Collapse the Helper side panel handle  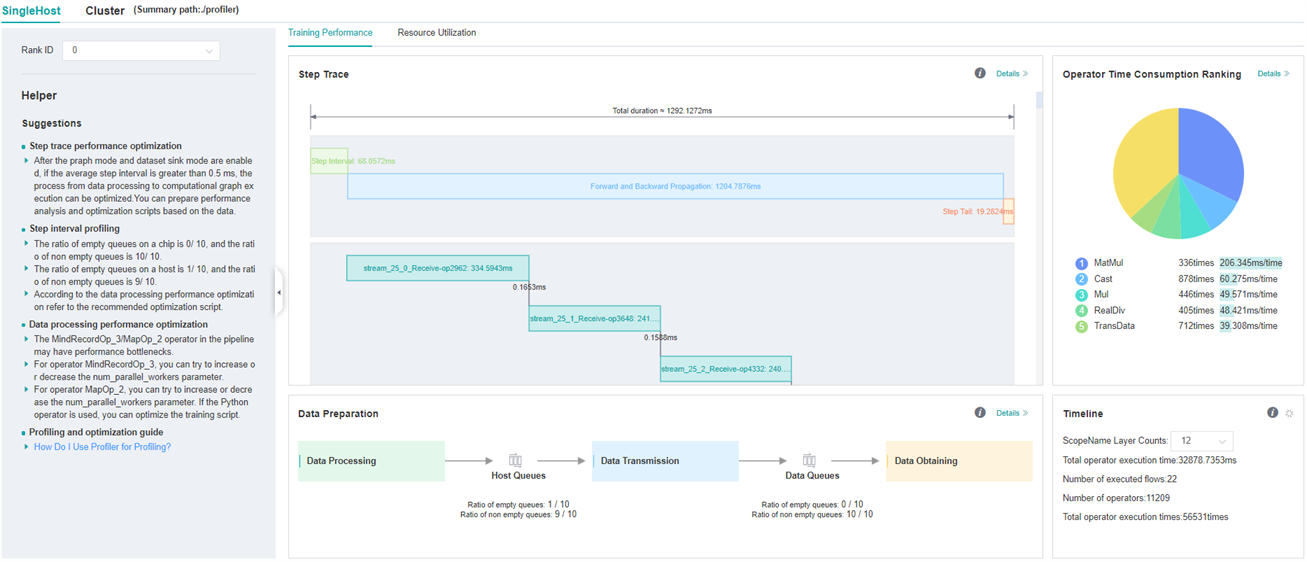tap(279, 293)
